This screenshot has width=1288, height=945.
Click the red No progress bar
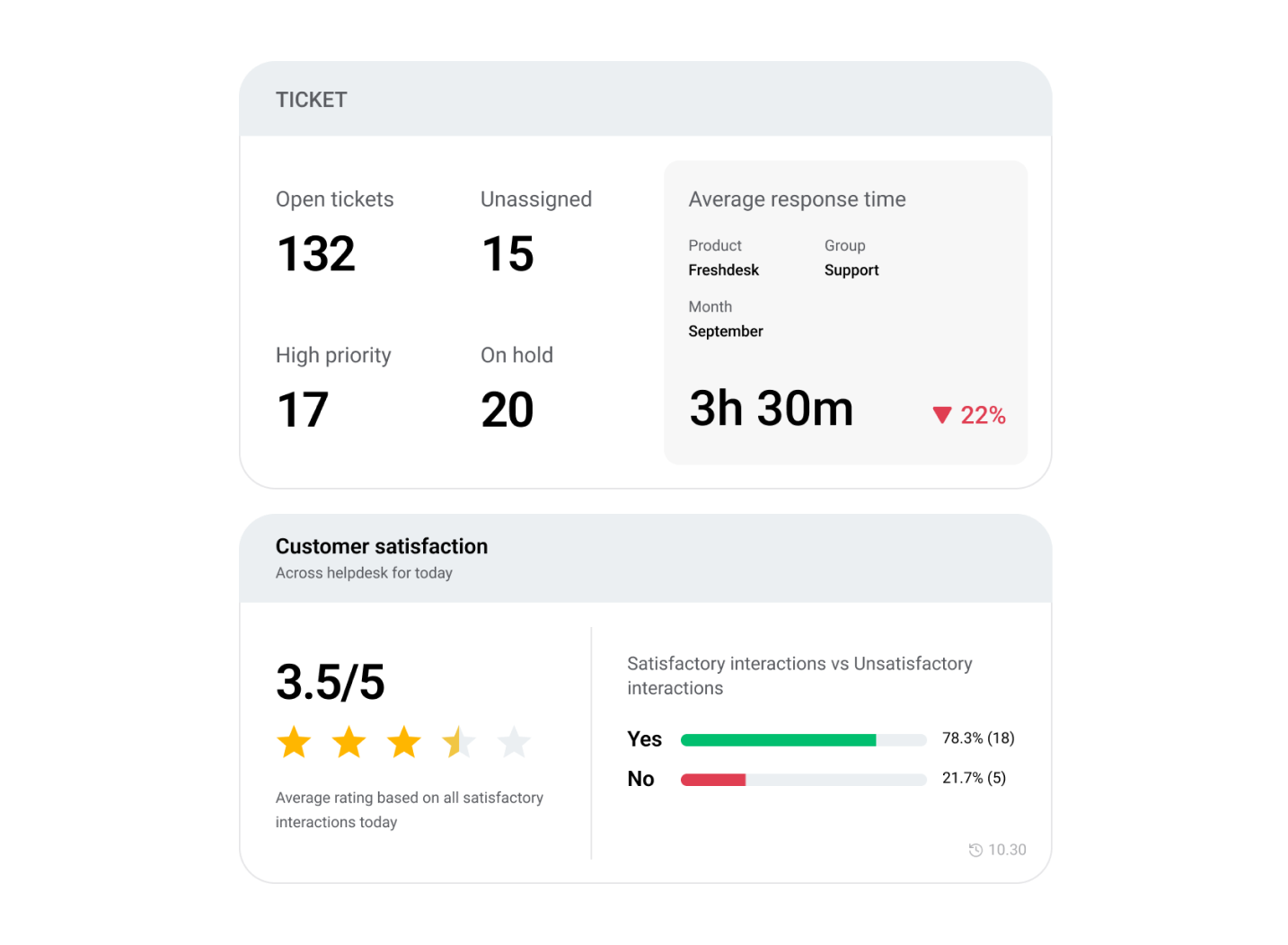click(x=713, y=779)
